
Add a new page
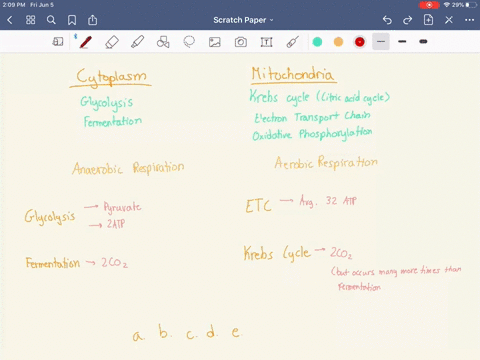pos(428,20)
